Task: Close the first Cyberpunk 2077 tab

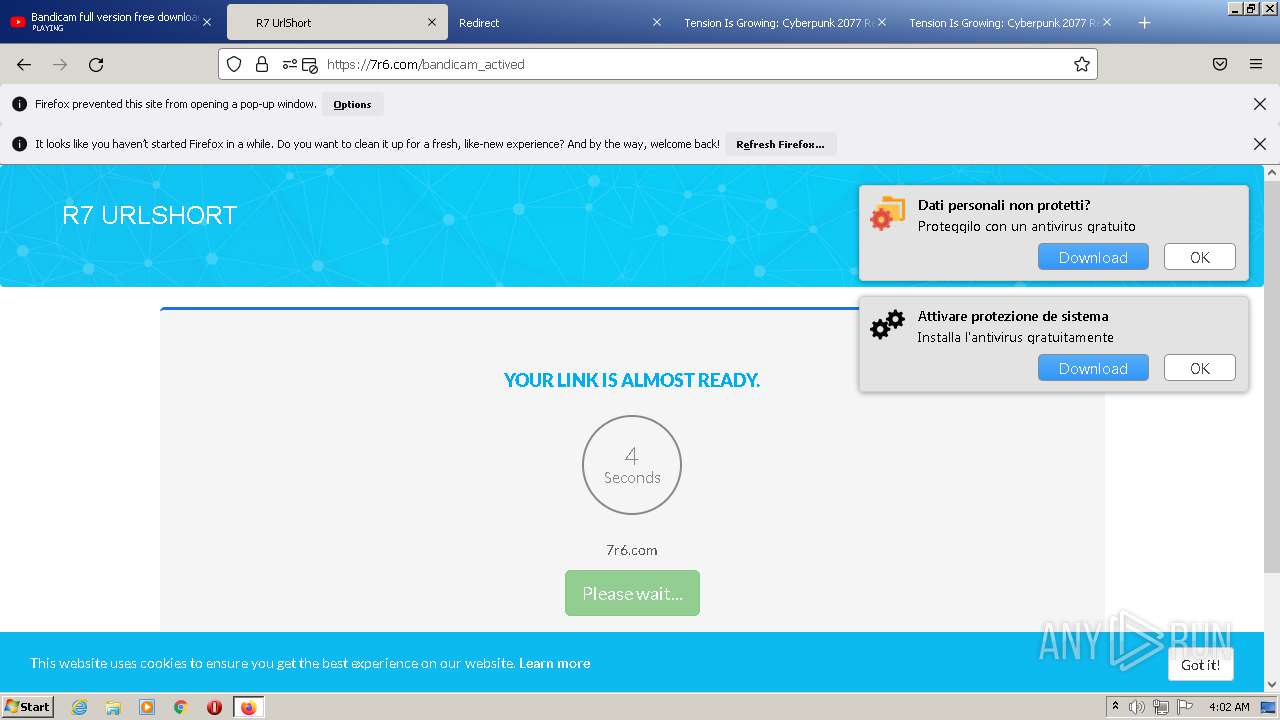Action: [881, 23]
